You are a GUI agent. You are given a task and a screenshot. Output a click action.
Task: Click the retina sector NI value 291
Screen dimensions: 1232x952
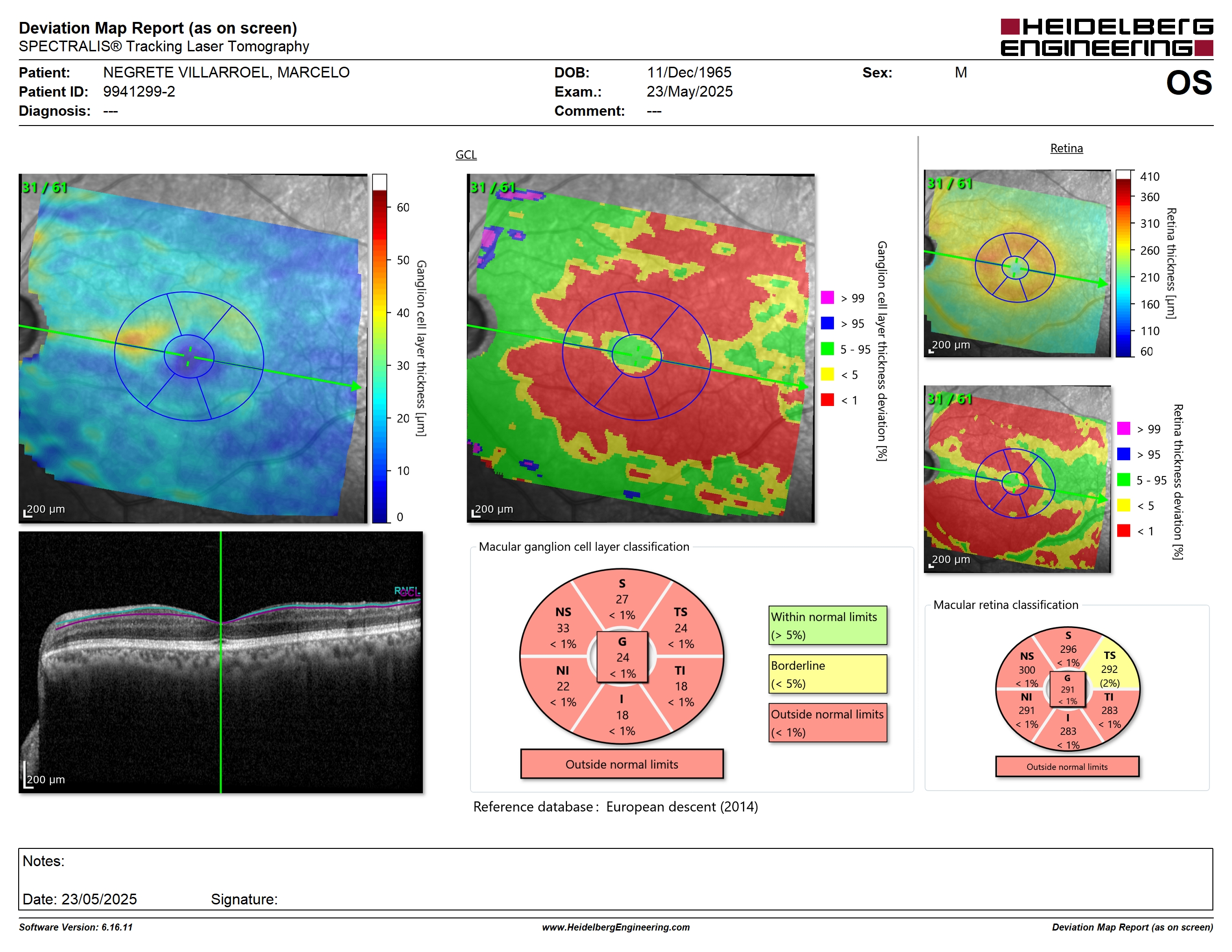pos(1027,711)
